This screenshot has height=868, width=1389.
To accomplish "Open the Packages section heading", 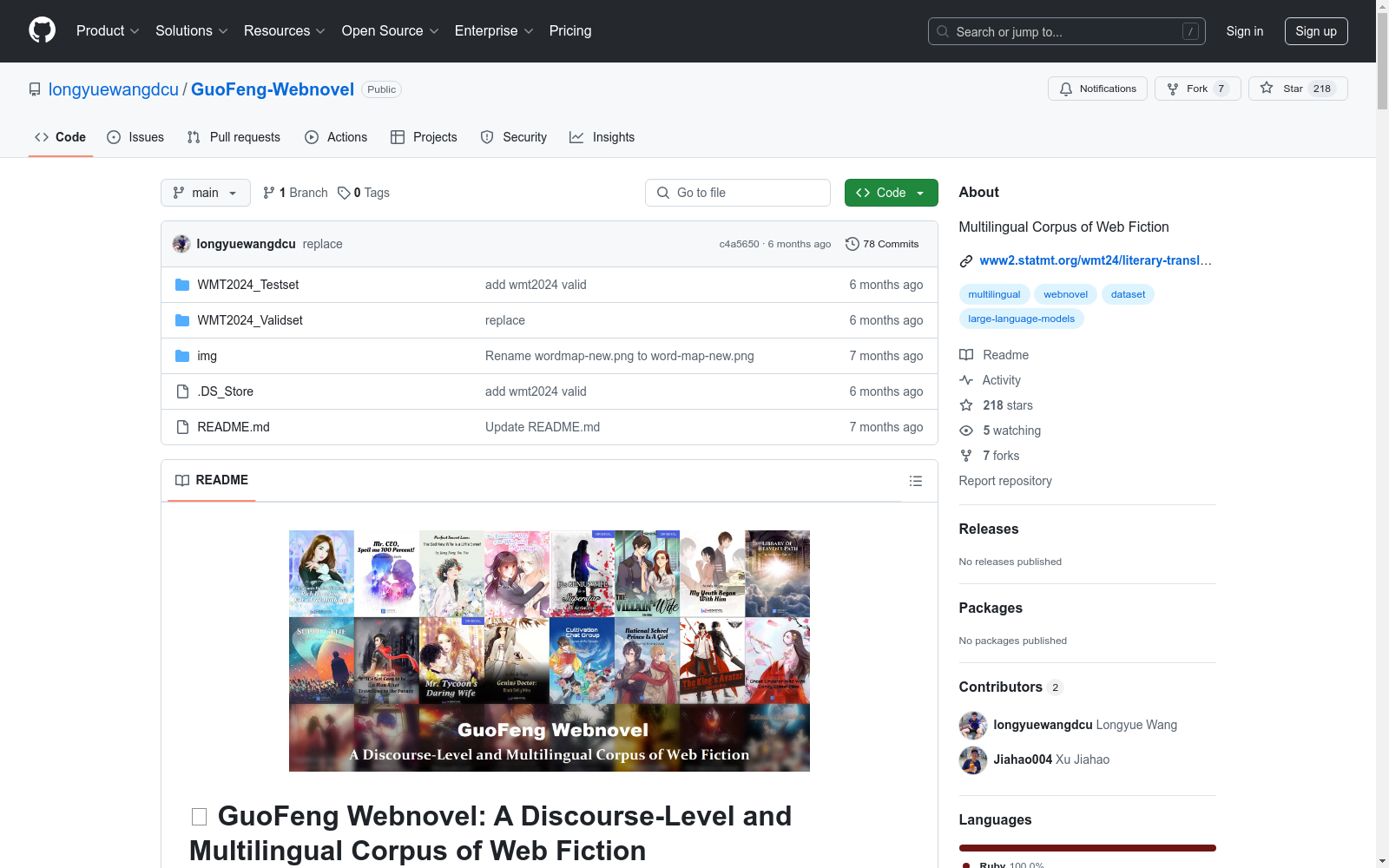I will pos(991,608).
